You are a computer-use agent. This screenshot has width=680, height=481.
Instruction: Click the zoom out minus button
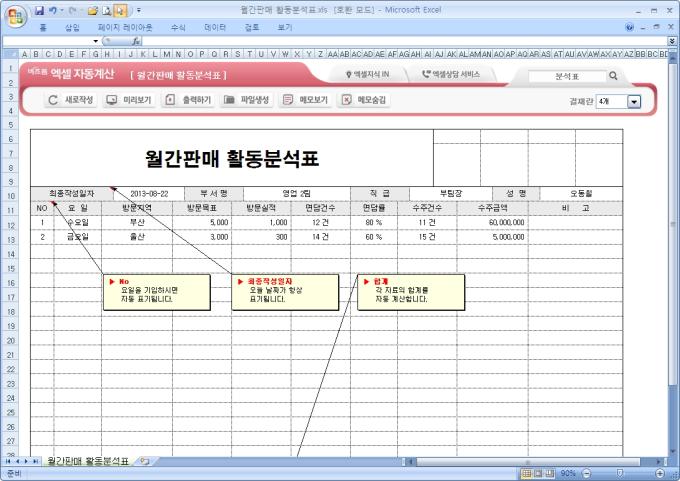(586, 473)
